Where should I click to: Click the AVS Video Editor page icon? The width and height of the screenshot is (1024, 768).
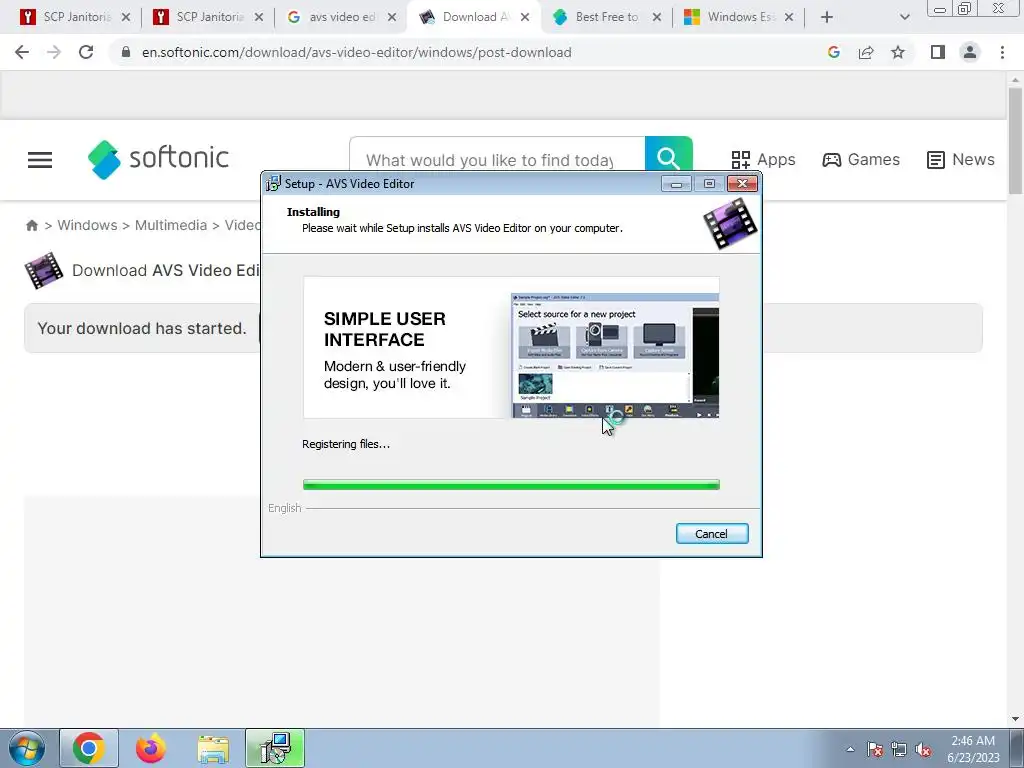pyautogui.click(x=44, y=270)
